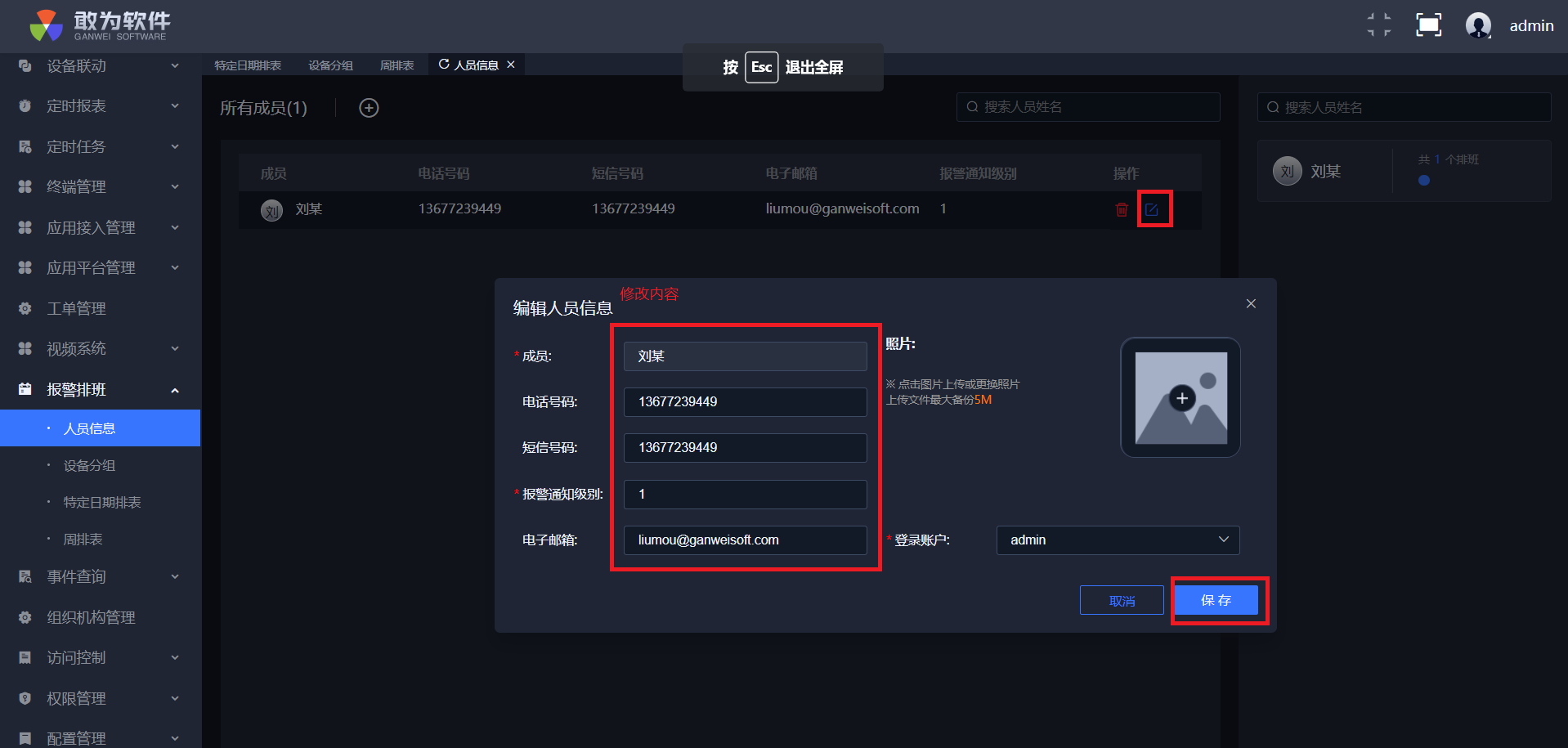Add a new member with the plus icon
The image size is (1568, 748).
(x=369, y=108)
